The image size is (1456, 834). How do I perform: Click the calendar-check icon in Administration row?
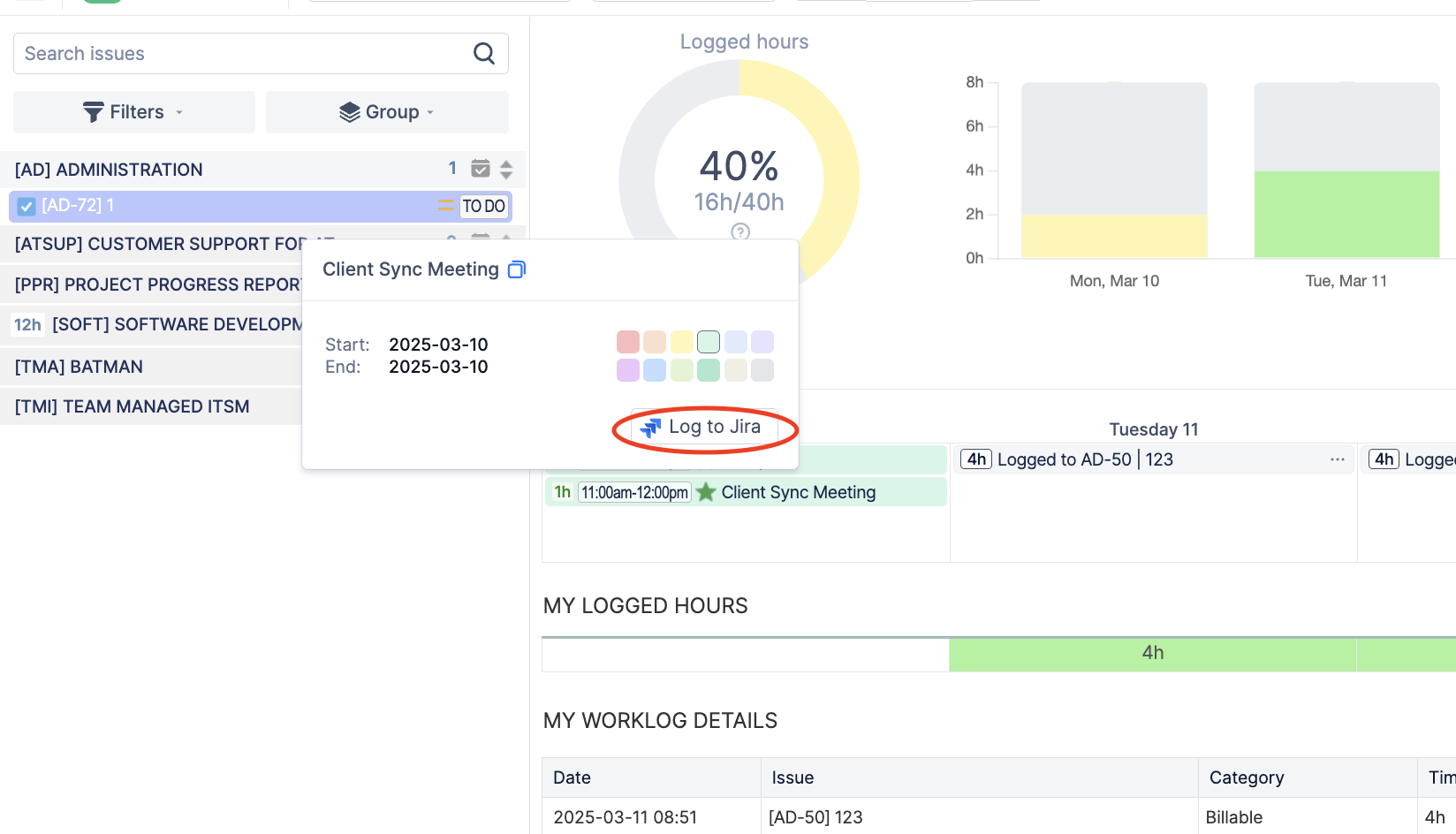(480, 169)
